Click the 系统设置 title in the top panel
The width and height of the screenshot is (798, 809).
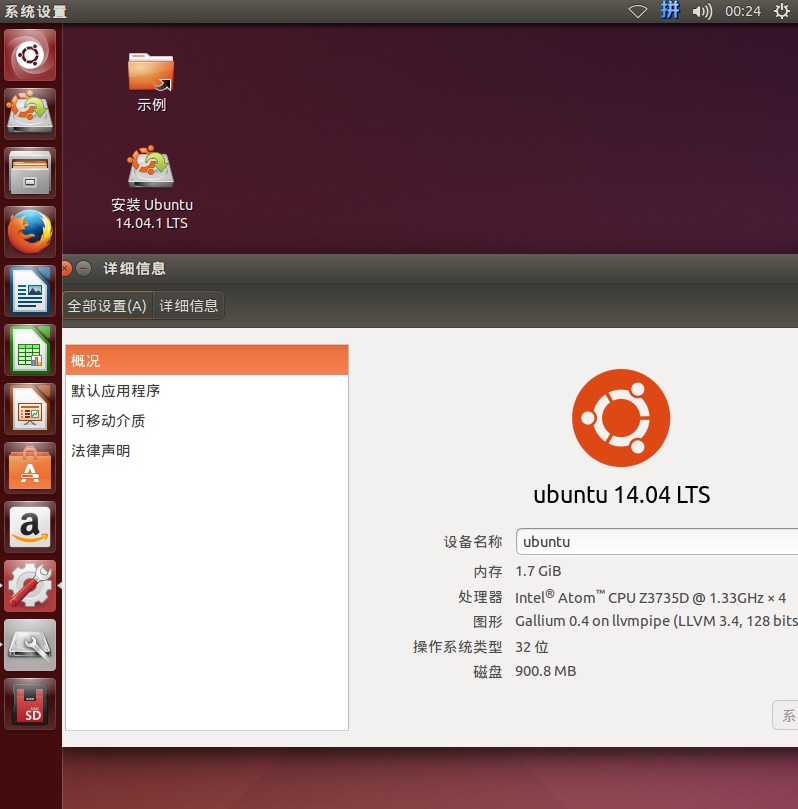click(36, 11)
